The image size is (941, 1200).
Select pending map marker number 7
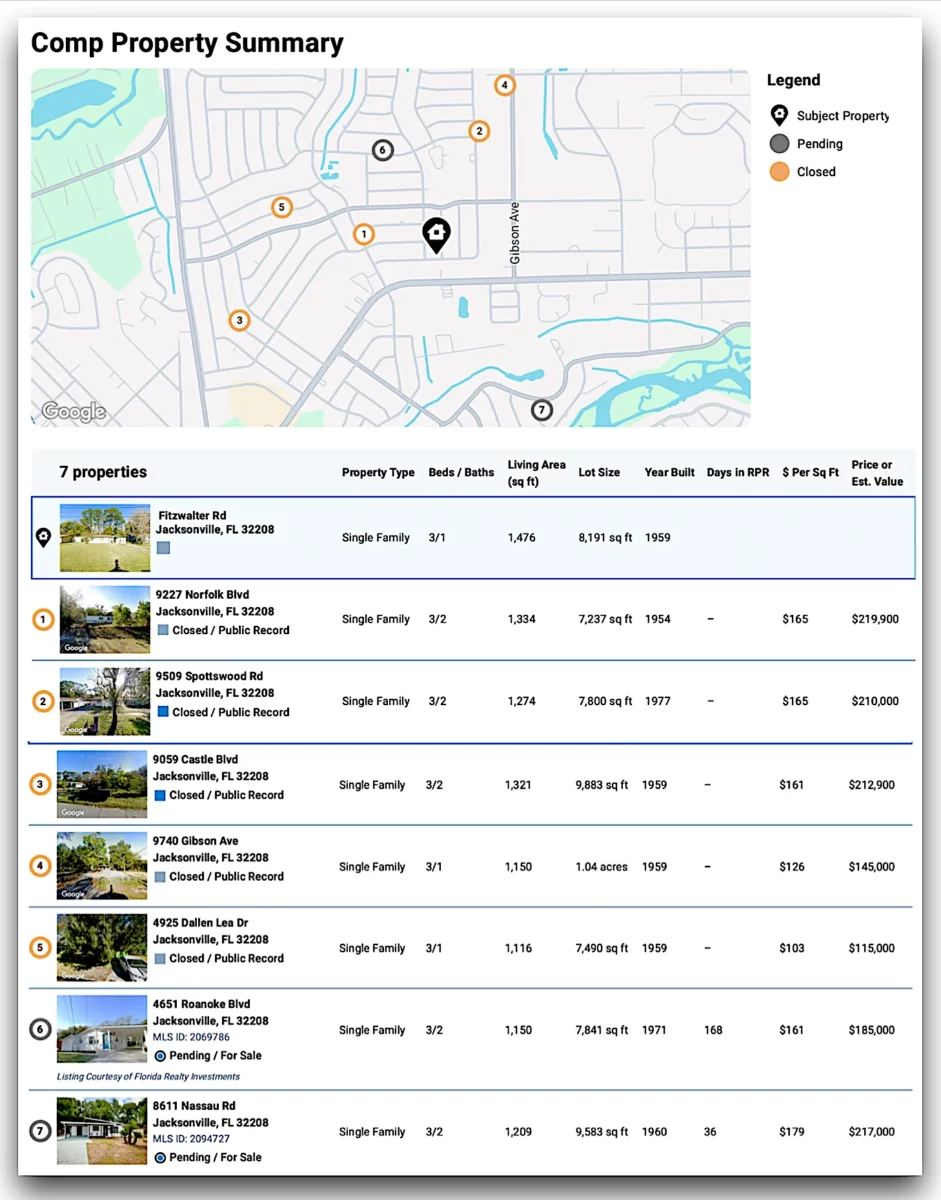pyautogui.click(x=541, y=410)
